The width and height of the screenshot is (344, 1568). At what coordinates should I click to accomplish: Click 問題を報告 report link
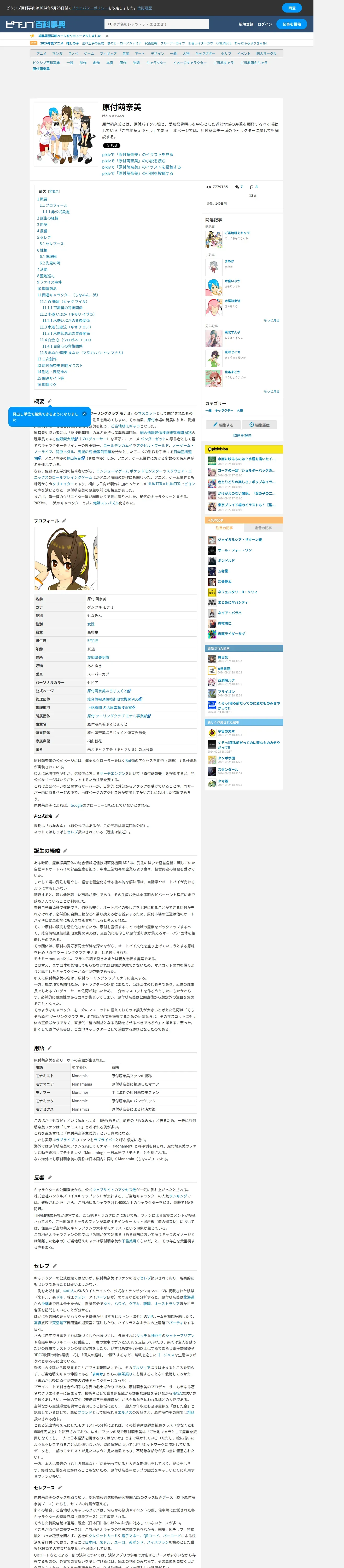point(242,436)
